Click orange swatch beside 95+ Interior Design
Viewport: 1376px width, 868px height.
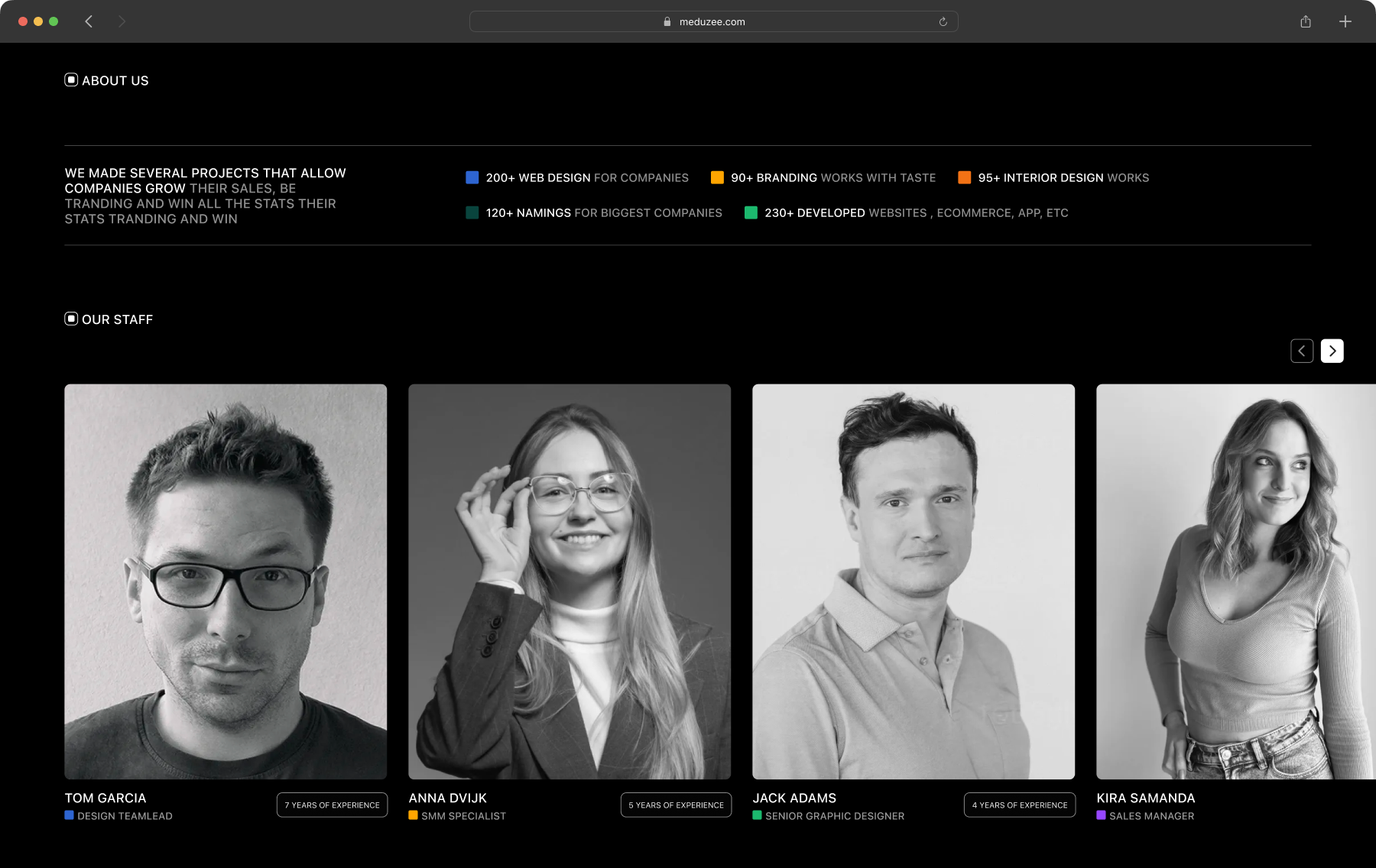pos(965,177)
